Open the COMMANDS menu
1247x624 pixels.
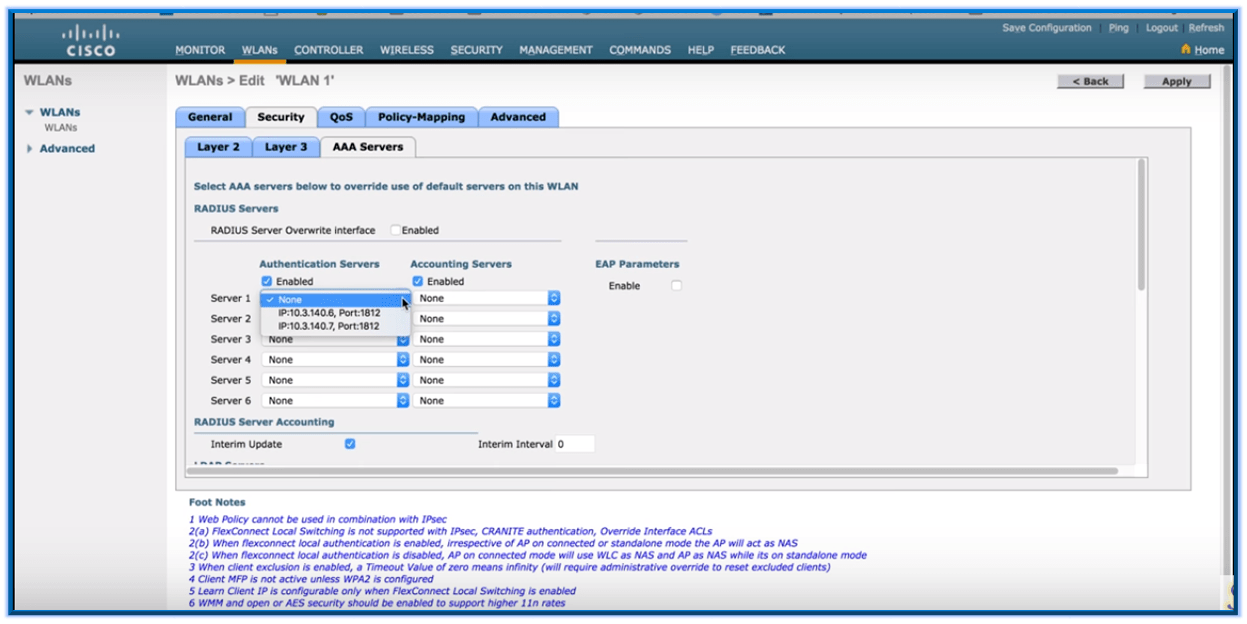click(x=641, y=48)
